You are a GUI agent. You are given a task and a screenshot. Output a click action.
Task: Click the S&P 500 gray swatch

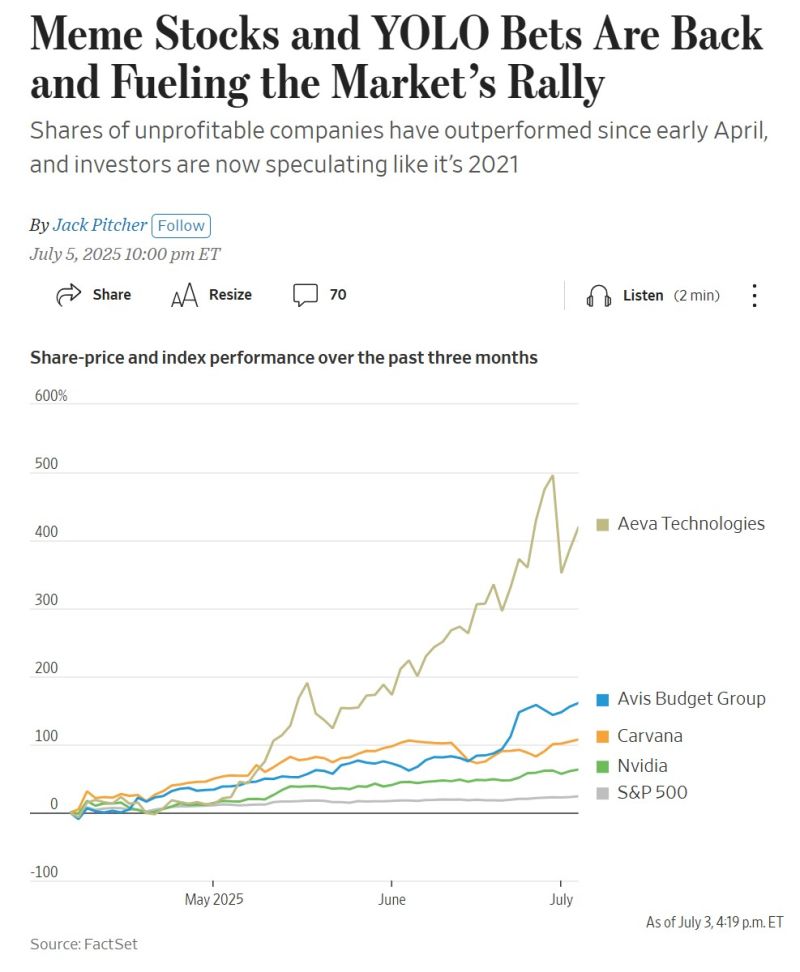click(603, 793)
